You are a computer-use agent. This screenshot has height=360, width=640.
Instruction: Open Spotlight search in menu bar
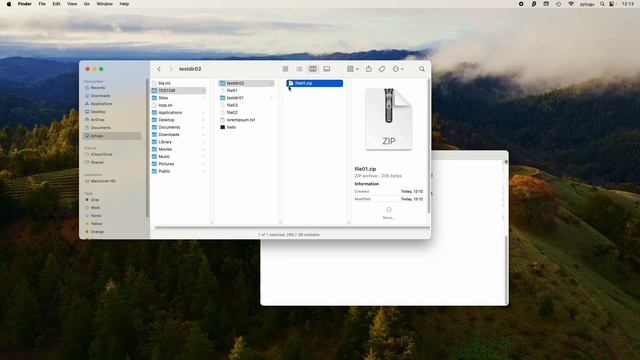(602, 4)
